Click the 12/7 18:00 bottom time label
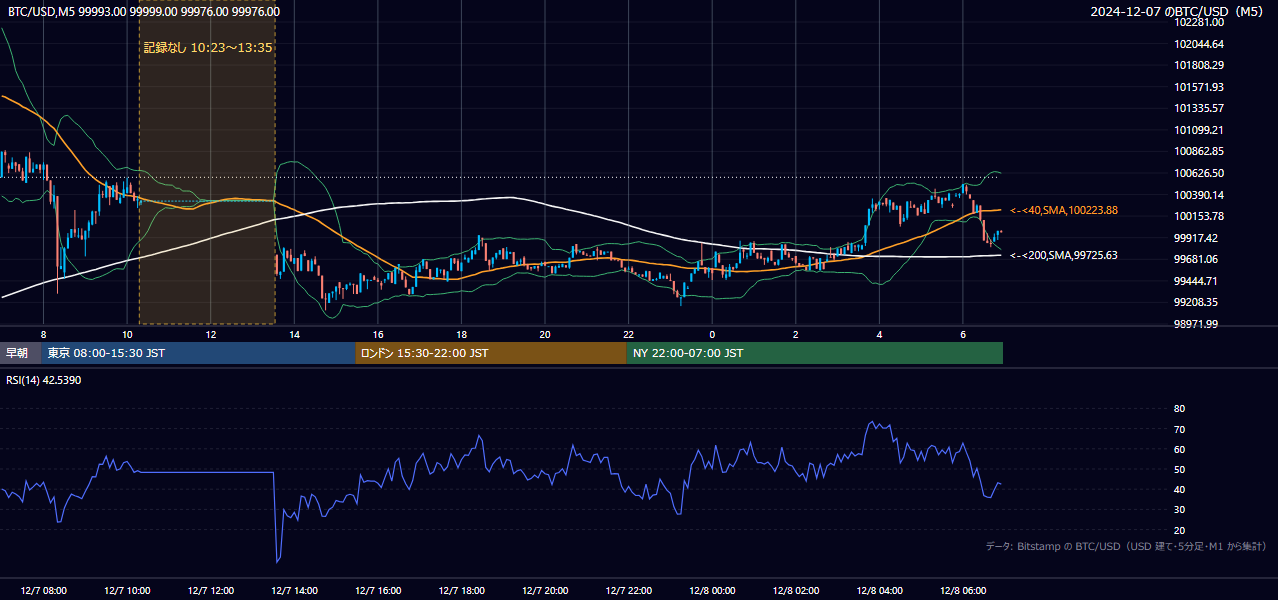This screenshot has width=1278, height=600. click(461, 590)
